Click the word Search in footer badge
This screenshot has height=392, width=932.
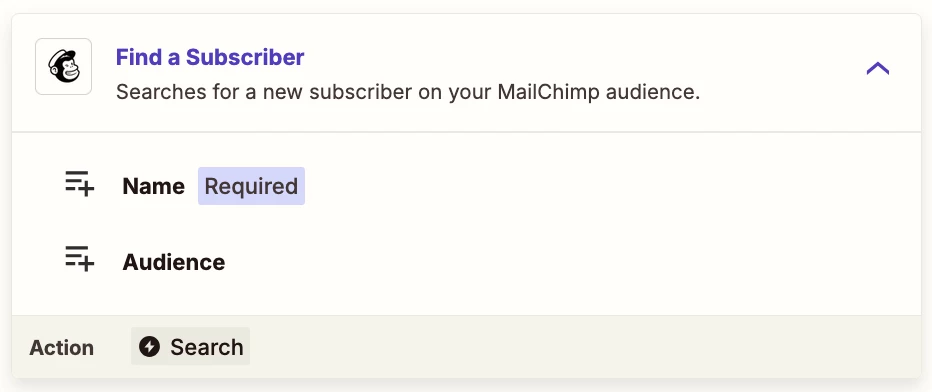[207, 347]
